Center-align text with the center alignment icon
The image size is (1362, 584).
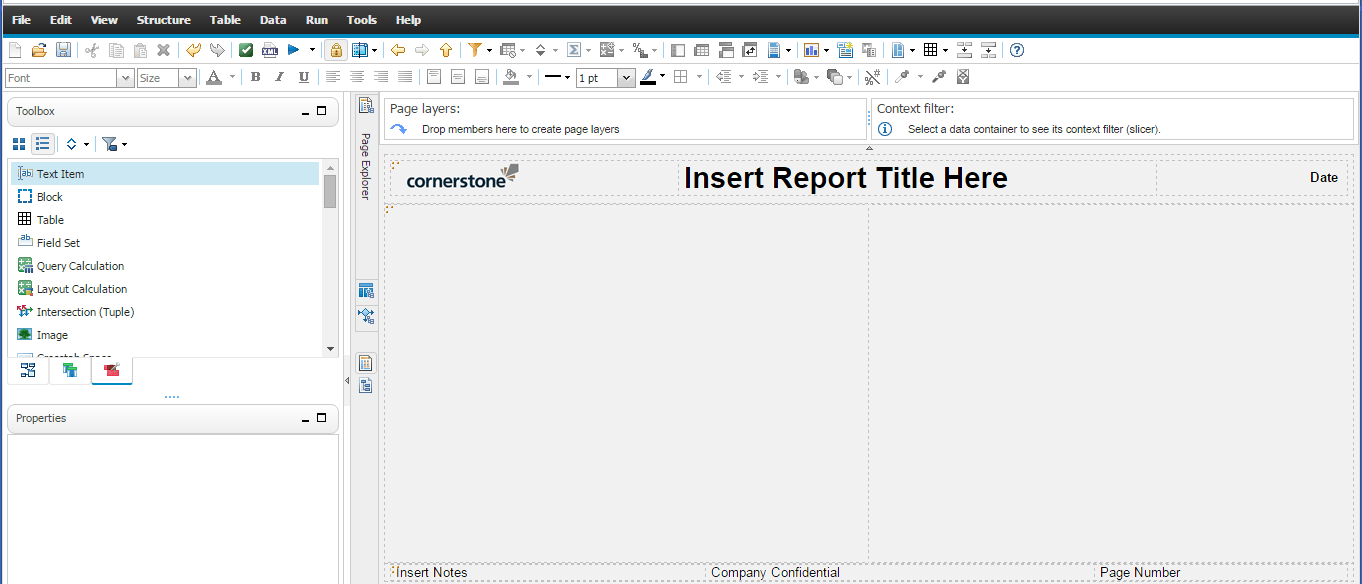pyautogui.click(x=357, y=77)
